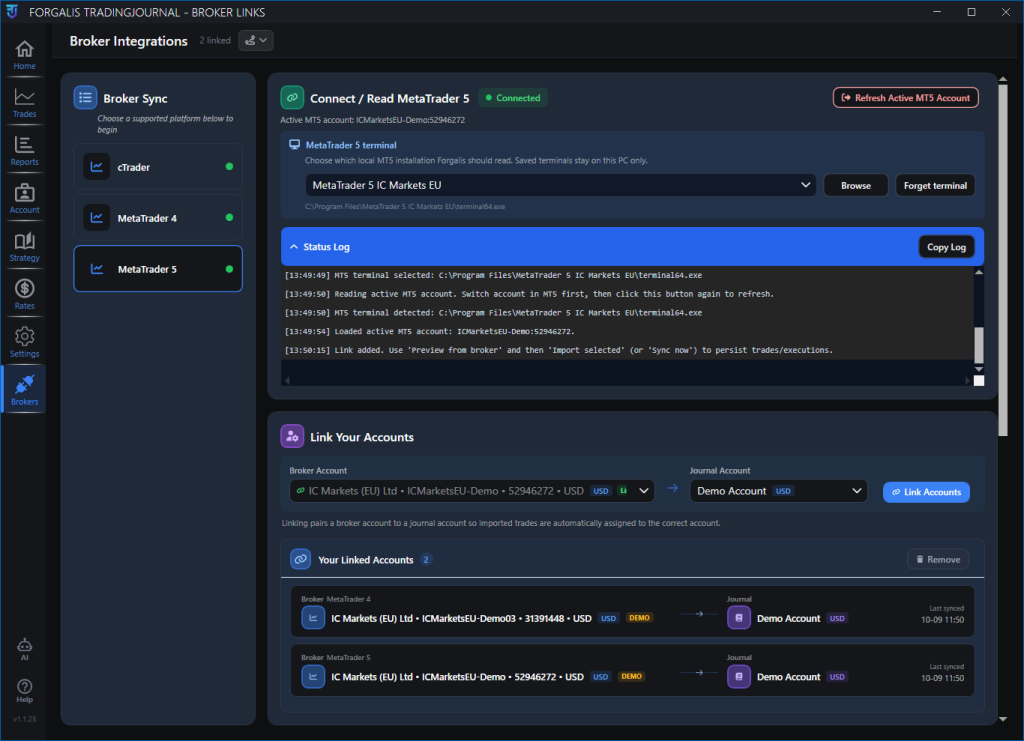Select MetaTrader 5 platform

click(158, 269)
